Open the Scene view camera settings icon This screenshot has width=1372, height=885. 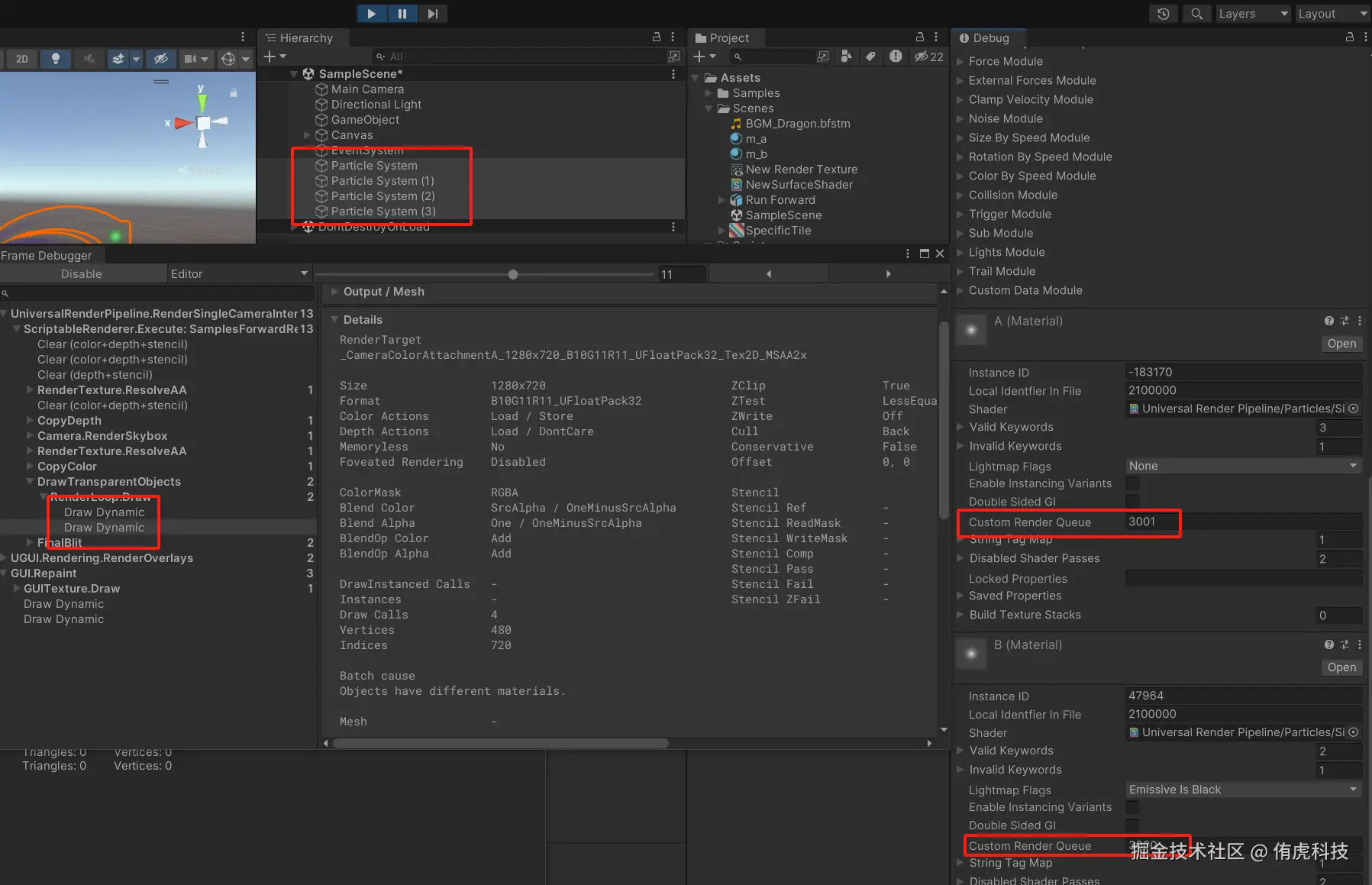pyautogui.click(x=189, y=59)
